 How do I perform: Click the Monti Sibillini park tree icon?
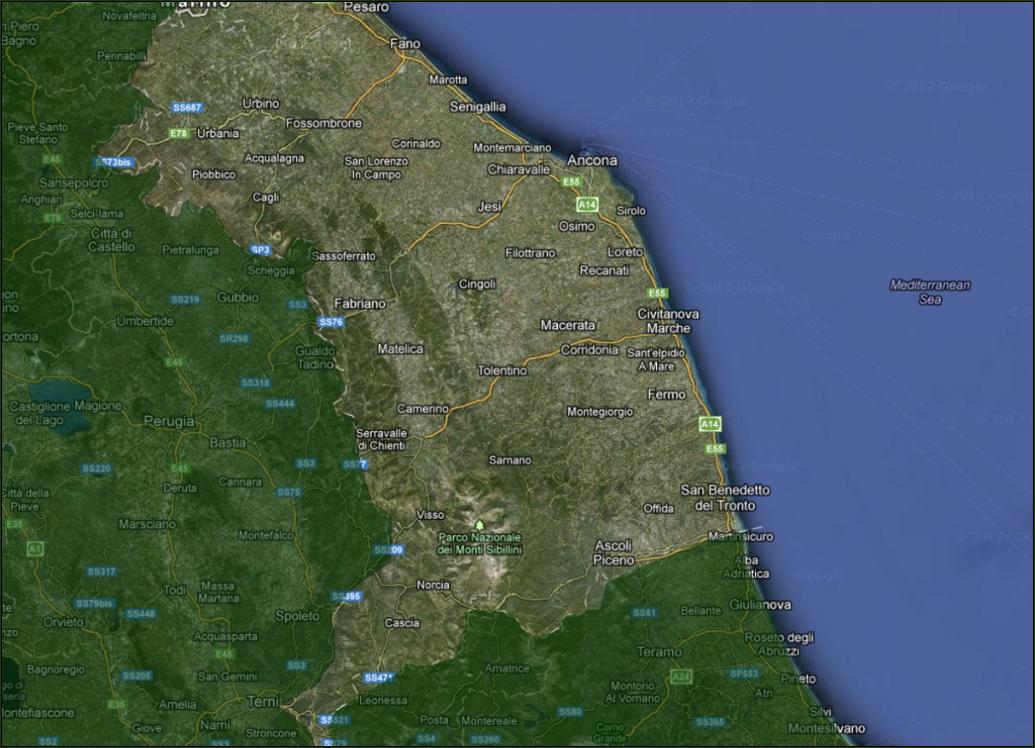[x=479, y=524]
